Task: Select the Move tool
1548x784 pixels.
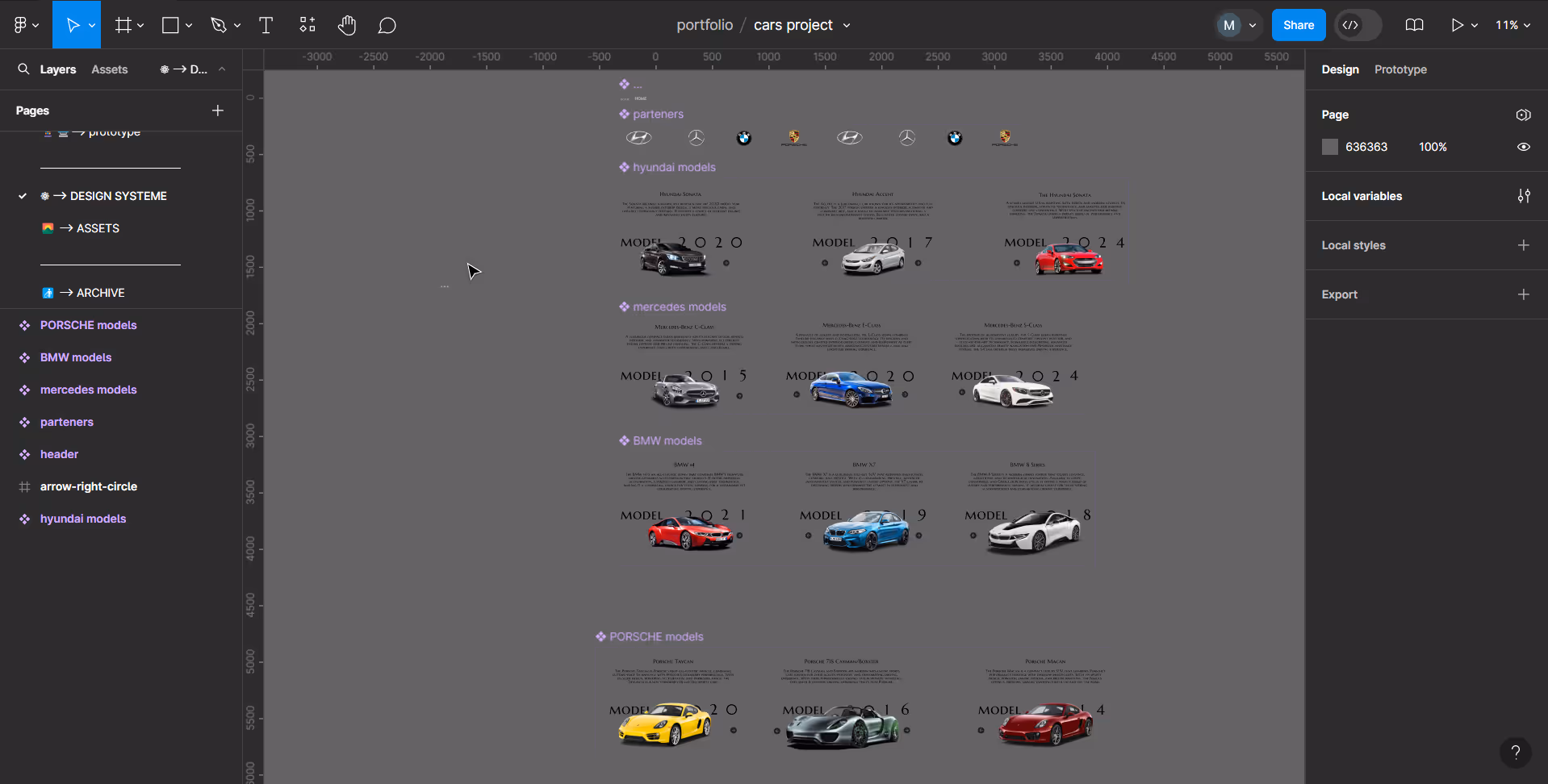Action: [x=73, y=25]
